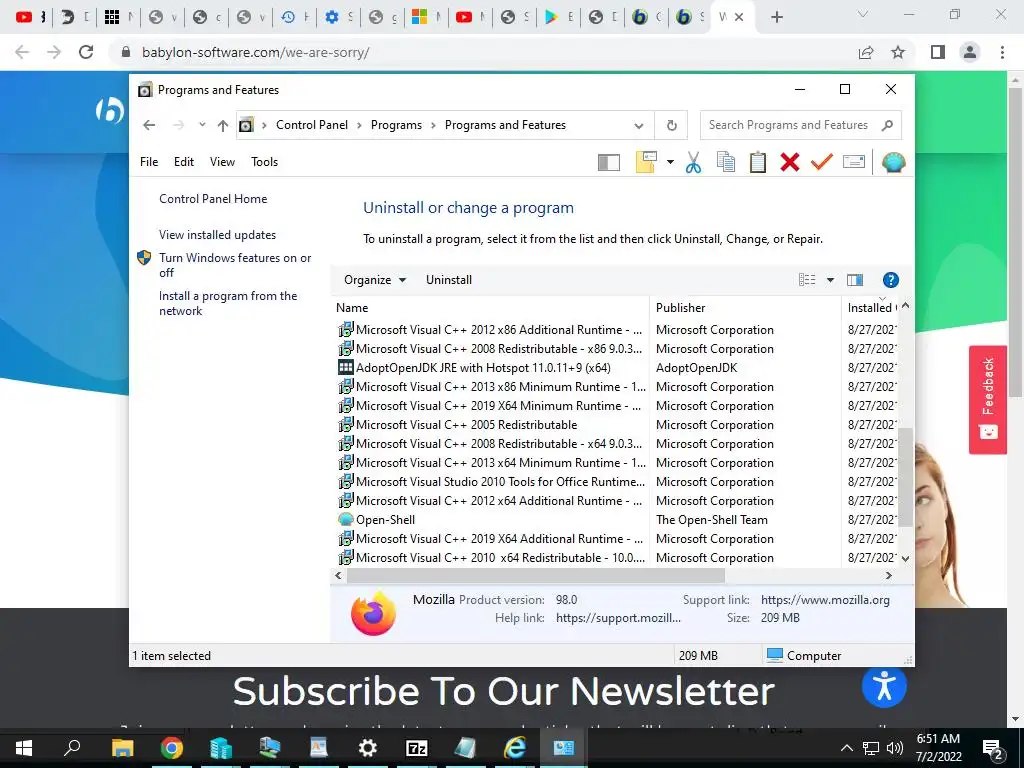
Task: Click the Open-Shell globe icon in toolbar
Action: tap(893, 162)
